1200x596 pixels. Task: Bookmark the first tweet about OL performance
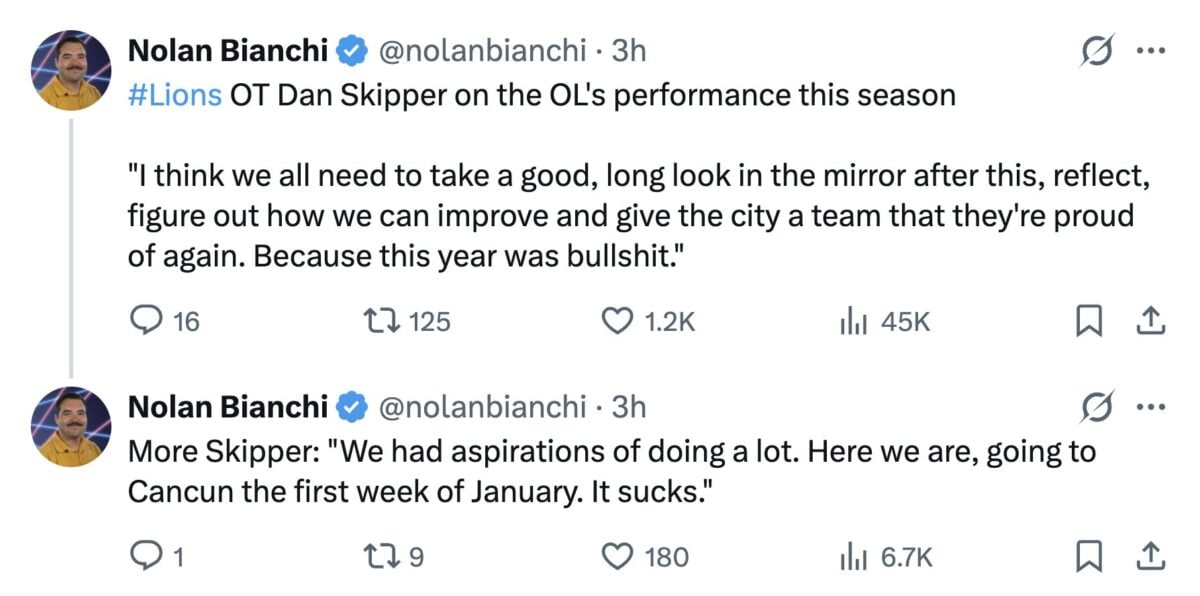pos(1089,321)
